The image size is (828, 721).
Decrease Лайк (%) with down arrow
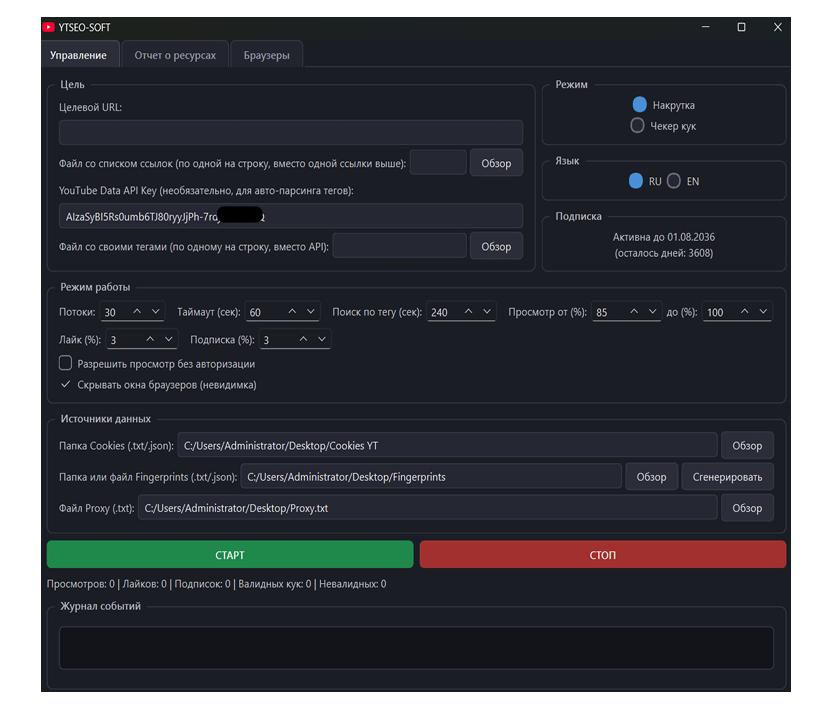[x=168, y=339]
